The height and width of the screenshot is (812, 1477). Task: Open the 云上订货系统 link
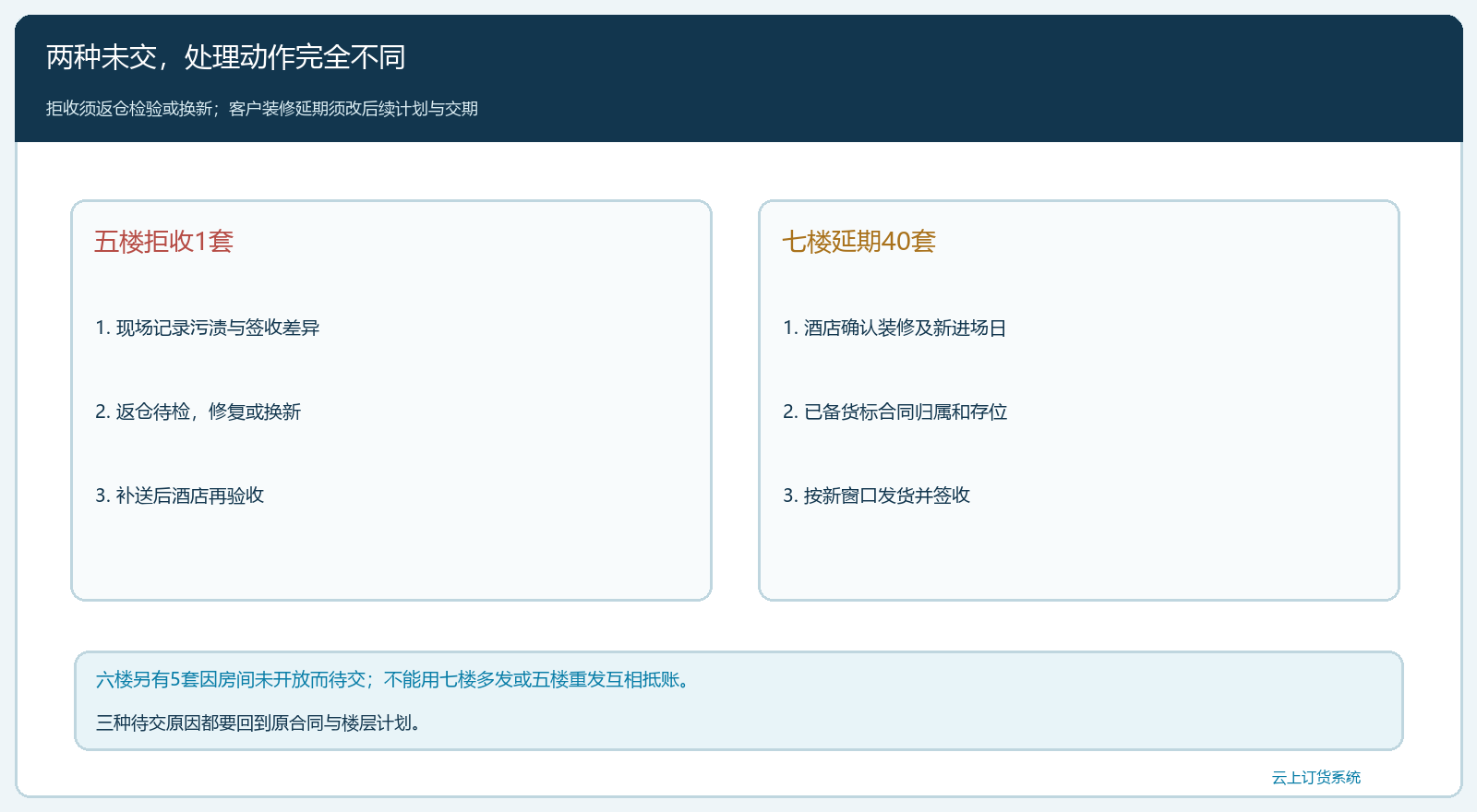pos(1316,778)
